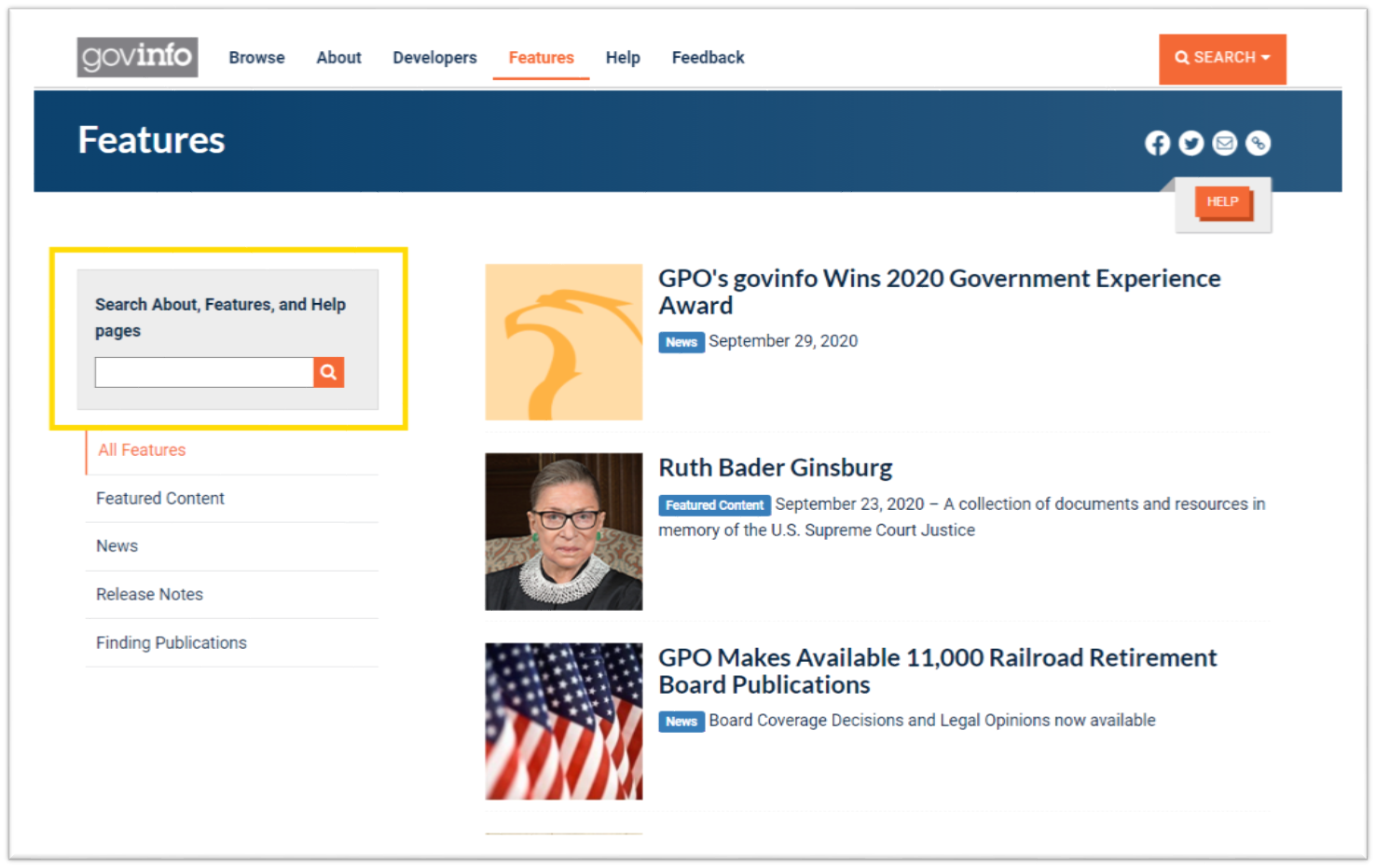Open the Developers section

(x=434, y=57)
